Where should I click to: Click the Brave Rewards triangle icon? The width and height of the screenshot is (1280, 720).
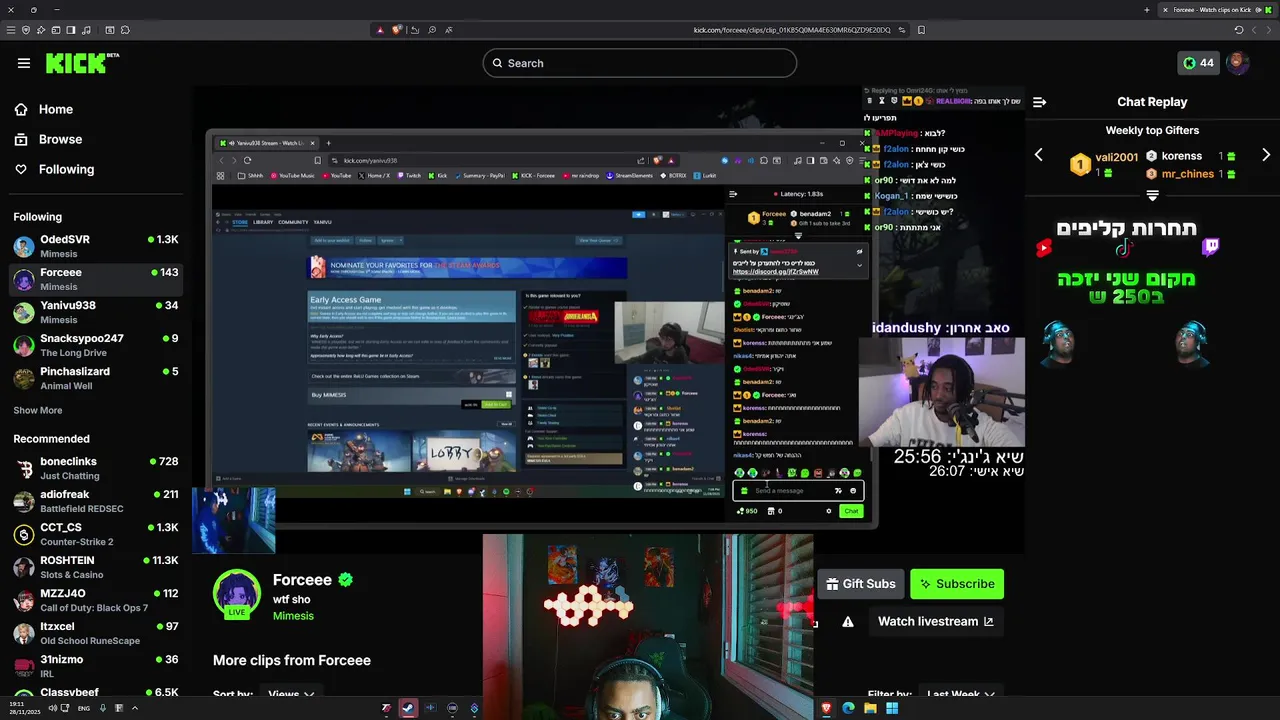click(380, 30)
